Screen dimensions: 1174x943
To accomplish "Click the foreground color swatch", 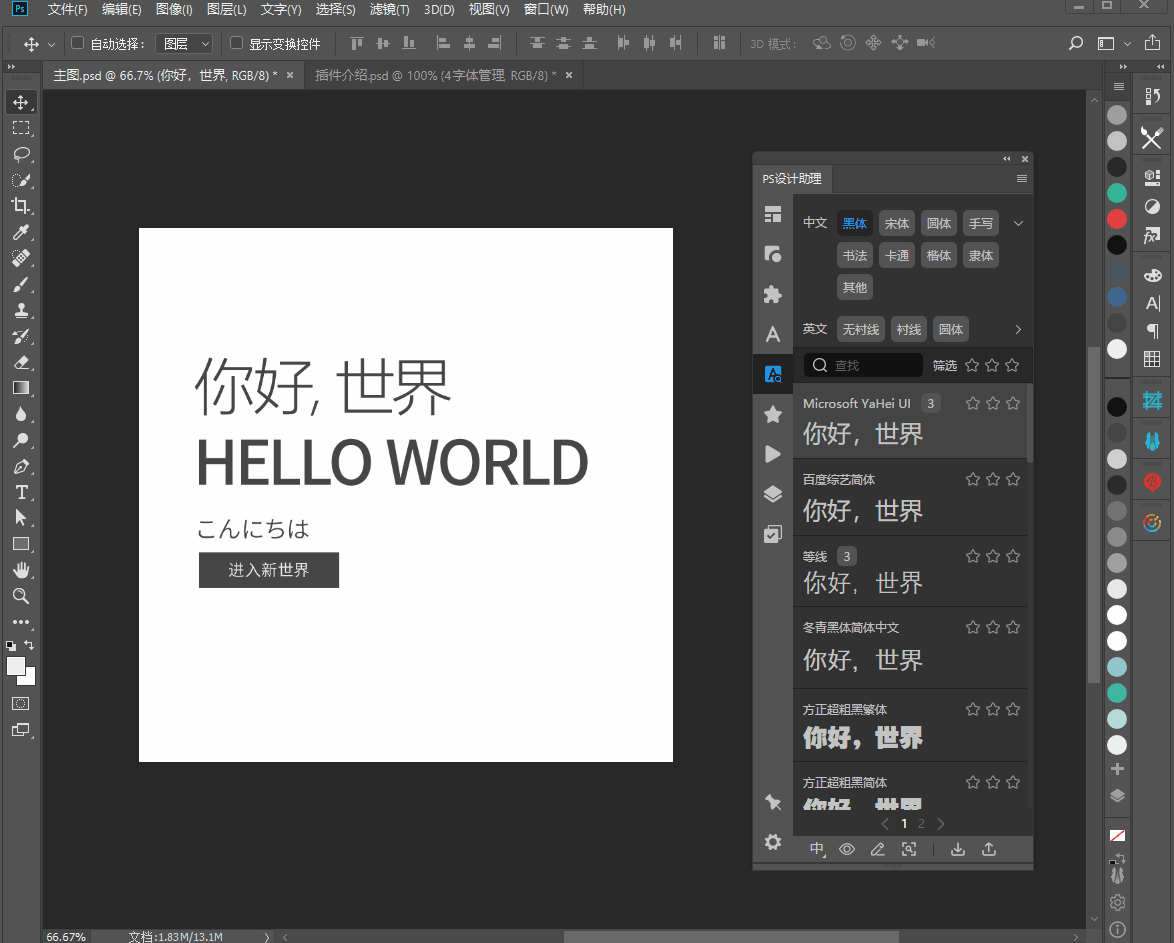I will (15, 666).
